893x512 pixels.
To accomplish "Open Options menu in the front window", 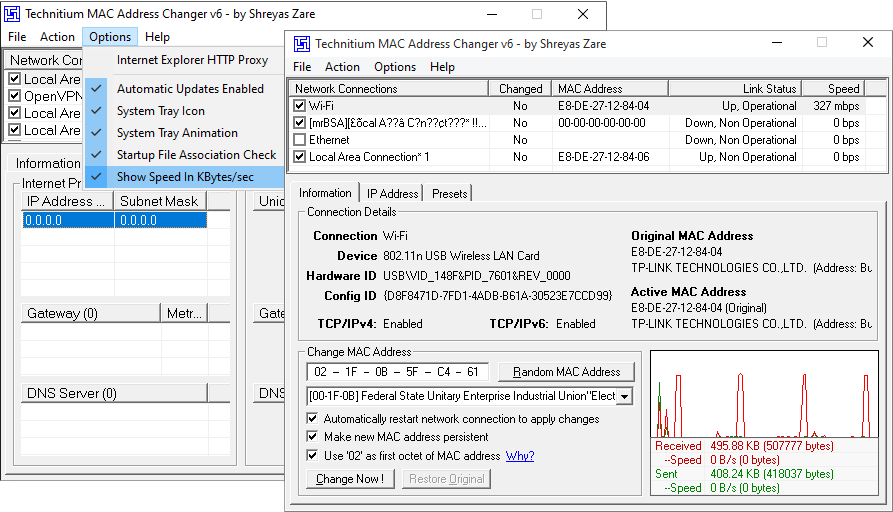I will (395, 67).
